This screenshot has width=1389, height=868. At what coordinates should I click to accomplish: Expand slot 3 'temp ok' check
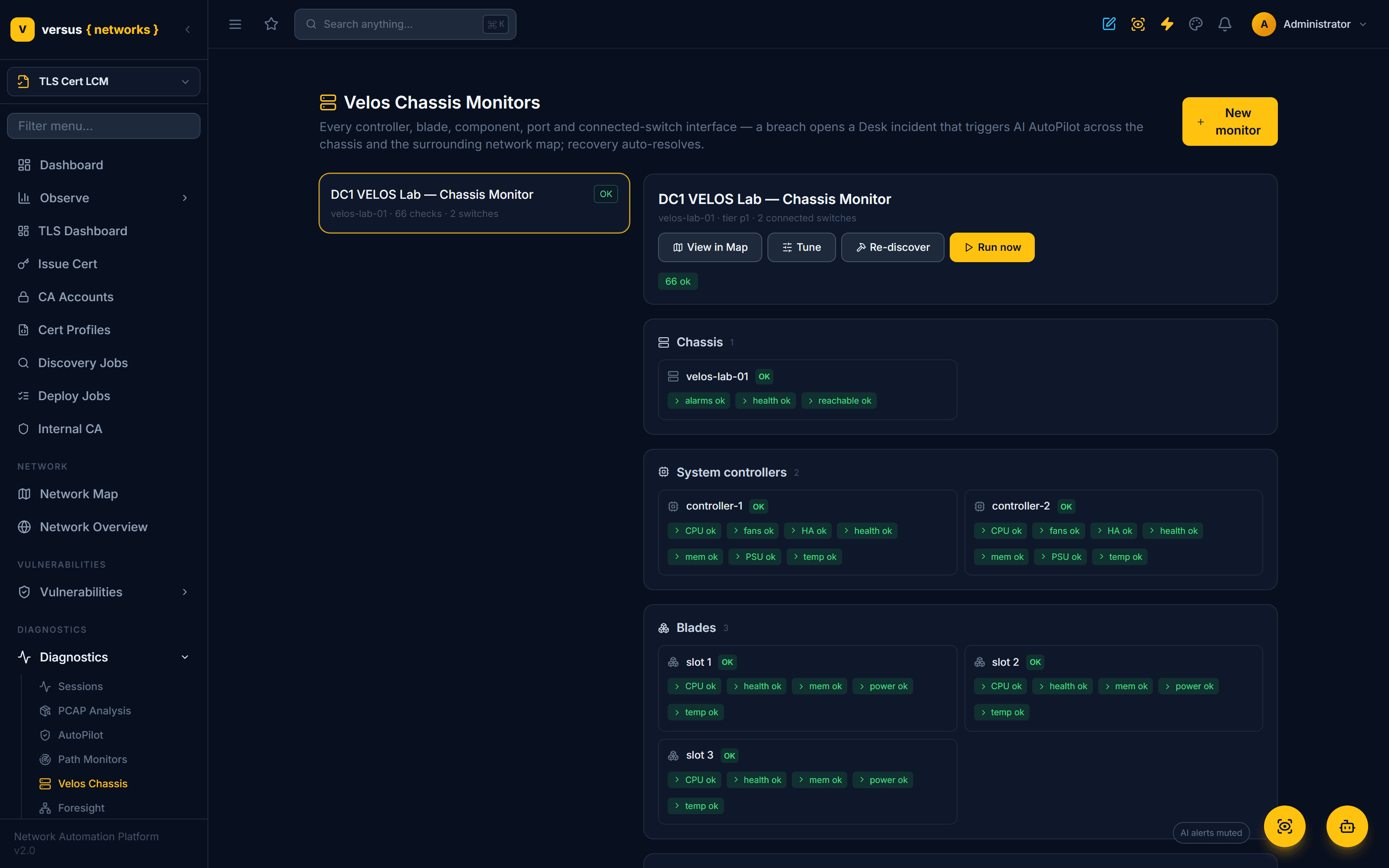point(695,806)
